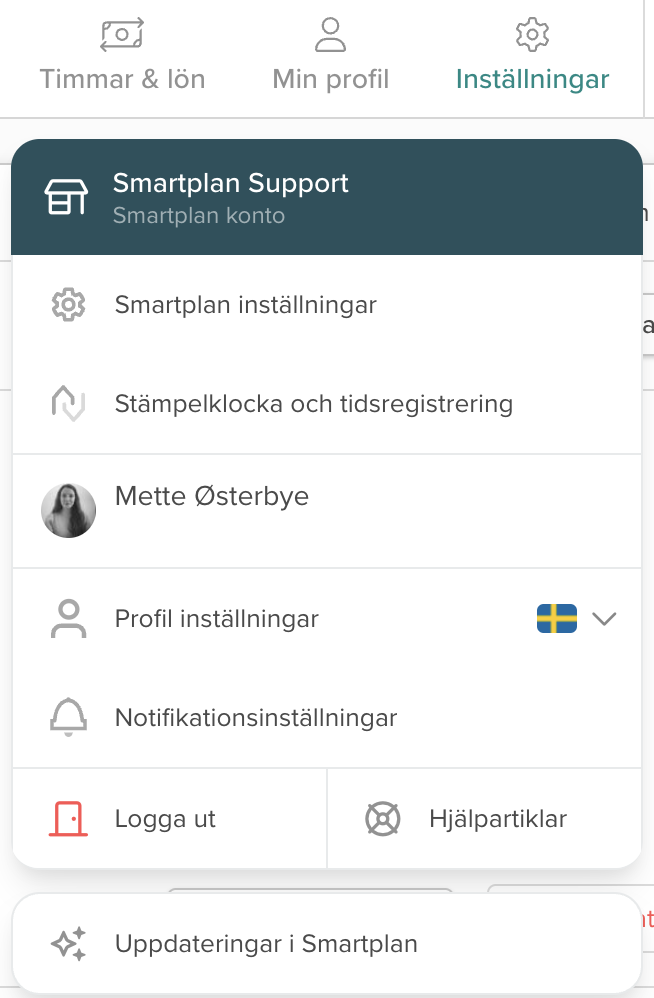Click the Hjälpartiklar lifebuoy icon
This screenshot has width=654, height=998.
[x=383, y=819]
